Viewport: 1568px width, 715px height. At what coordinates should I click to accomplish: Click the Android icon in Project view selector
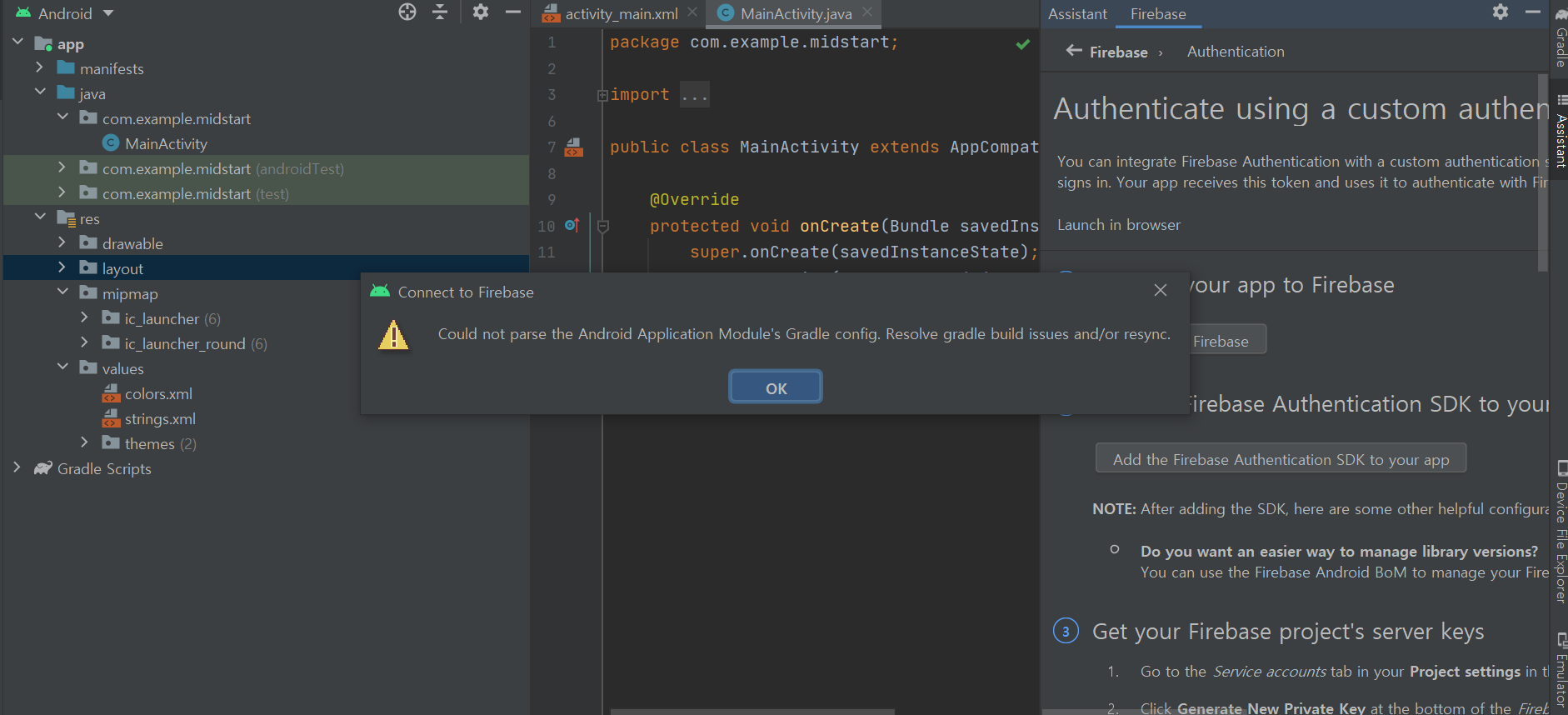click(x=22, y=12)
